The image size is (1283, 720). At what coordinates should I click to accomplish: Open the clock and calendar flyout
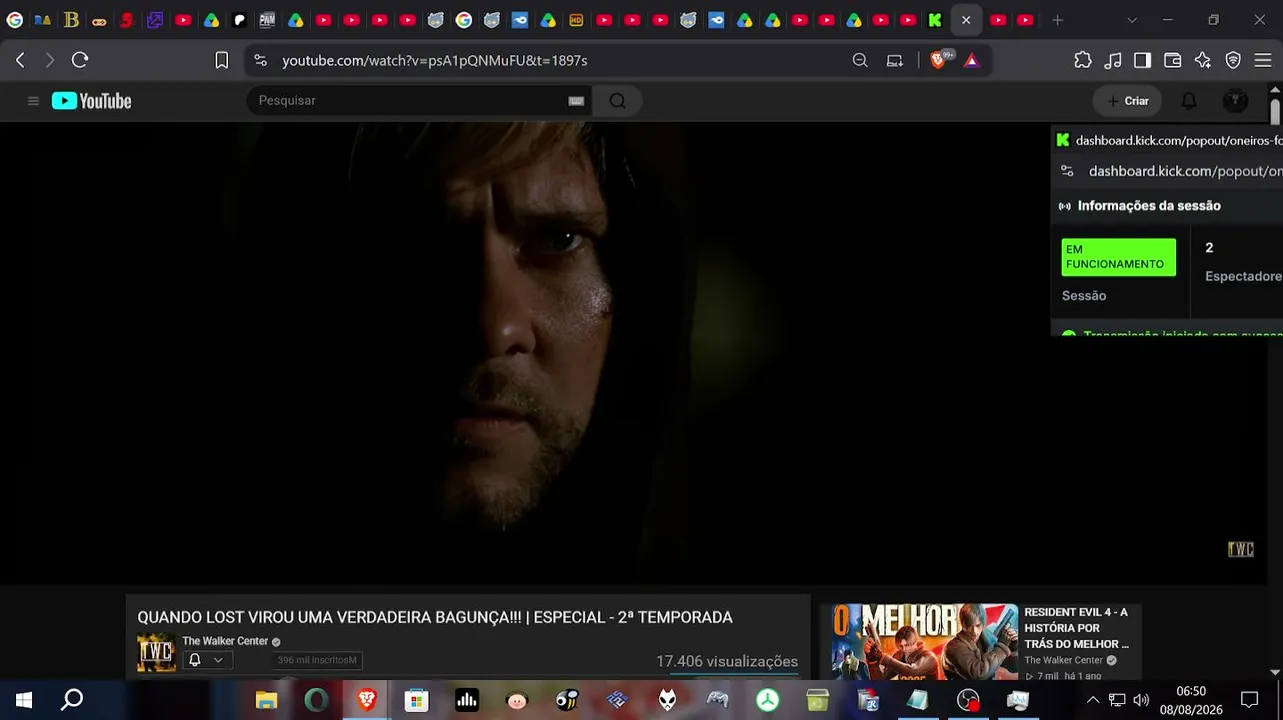pyautogui.click(x=1191, y=700)
